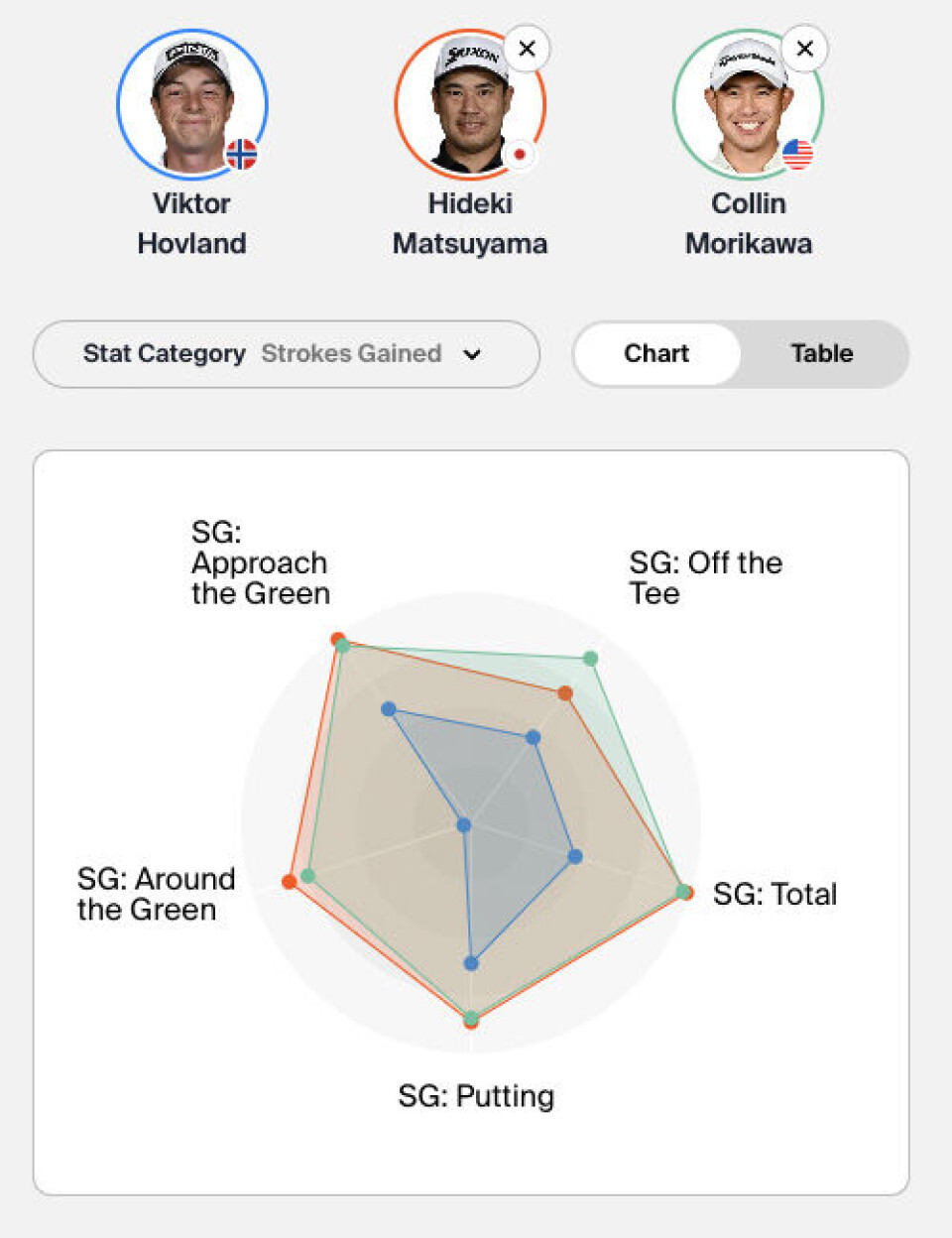Click the SG: Total axis label
The width and height of the screenshot is (952, 1238).
(x=775, y=894)
